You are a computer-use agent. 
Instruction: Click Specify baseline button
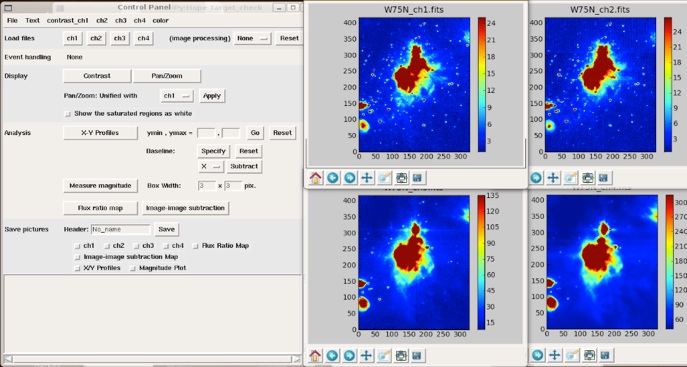click(x=213, y=151)
